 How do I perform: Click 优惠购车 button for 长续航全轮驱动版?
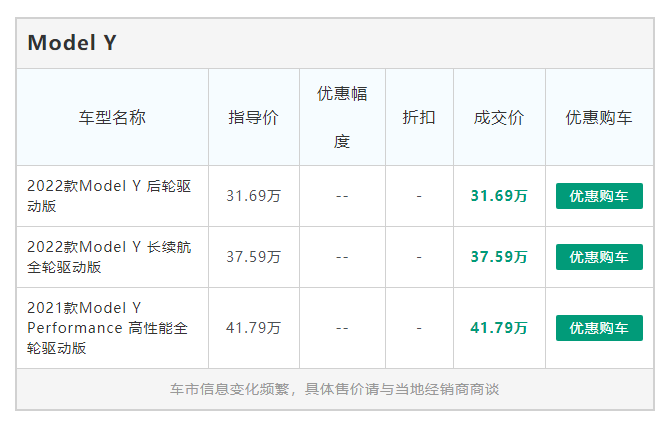click(599, 257)
